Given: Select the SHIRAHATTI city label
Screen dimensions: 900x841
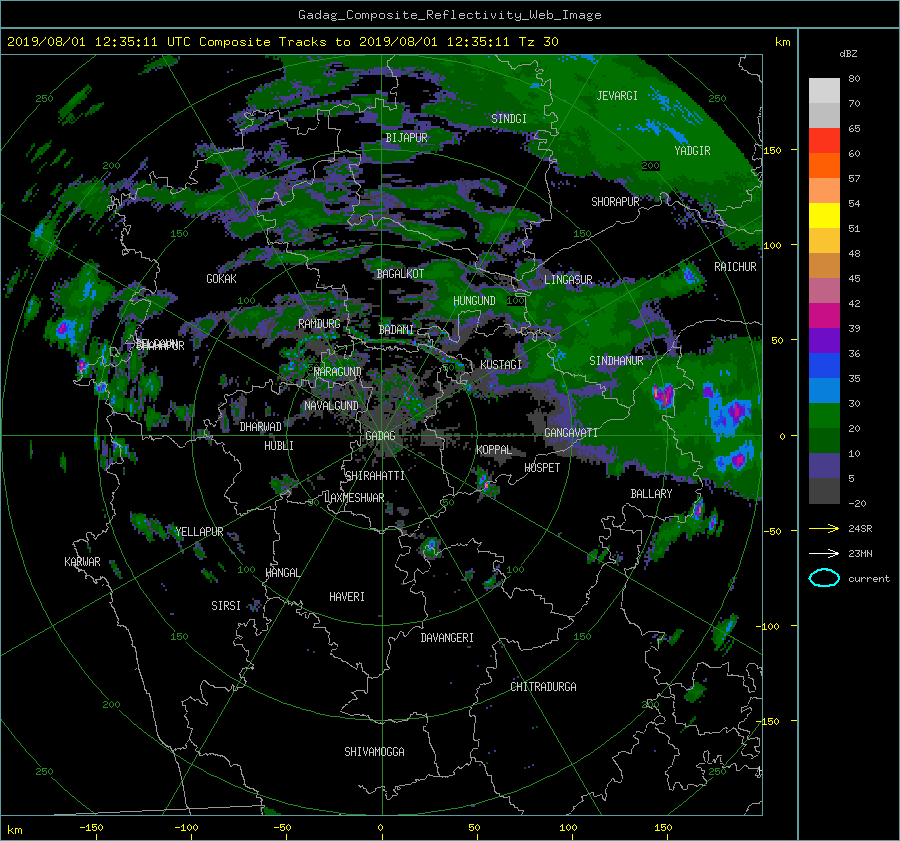Looking at the screenshot, I should tap(375, 476).
